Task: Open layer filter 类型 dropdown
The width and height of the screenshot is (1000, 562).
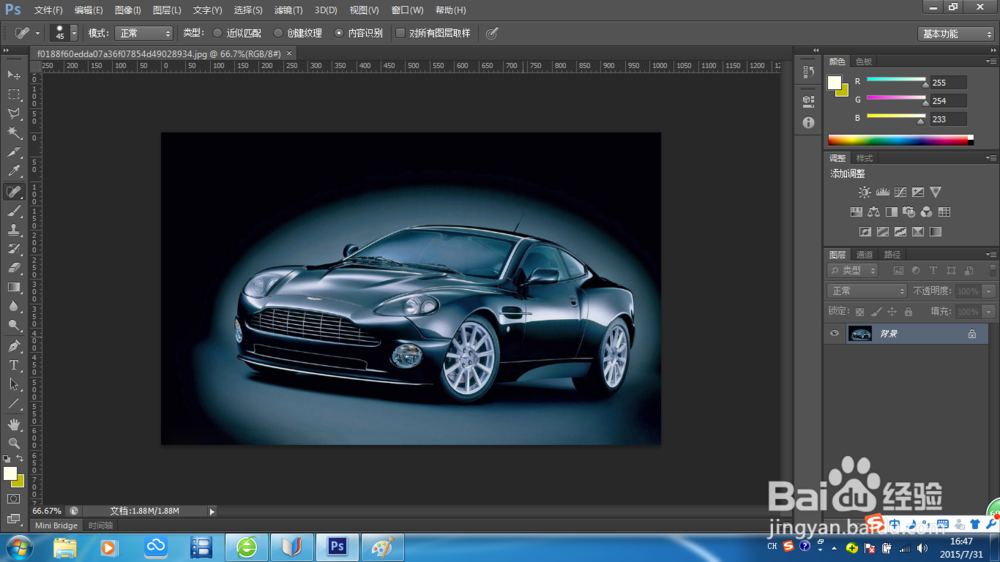Action: point(853,270)
